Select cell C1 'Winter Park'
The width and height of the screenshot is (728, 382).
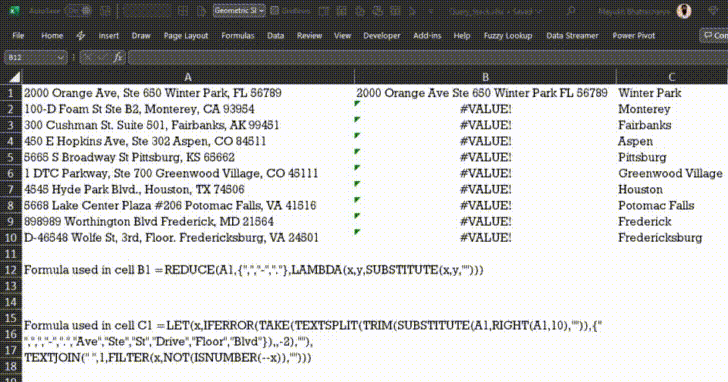pyautogui.click(x=672, y=93)
